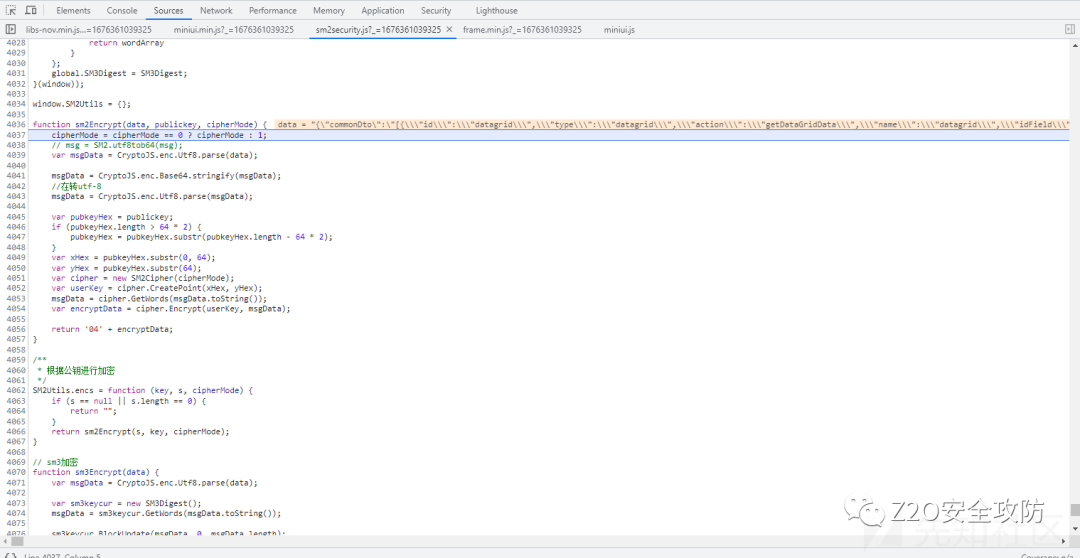This screenshot has width=1080, height=558.
Task: Click the "return '04' + encryptData;" line
Action: 112,329
